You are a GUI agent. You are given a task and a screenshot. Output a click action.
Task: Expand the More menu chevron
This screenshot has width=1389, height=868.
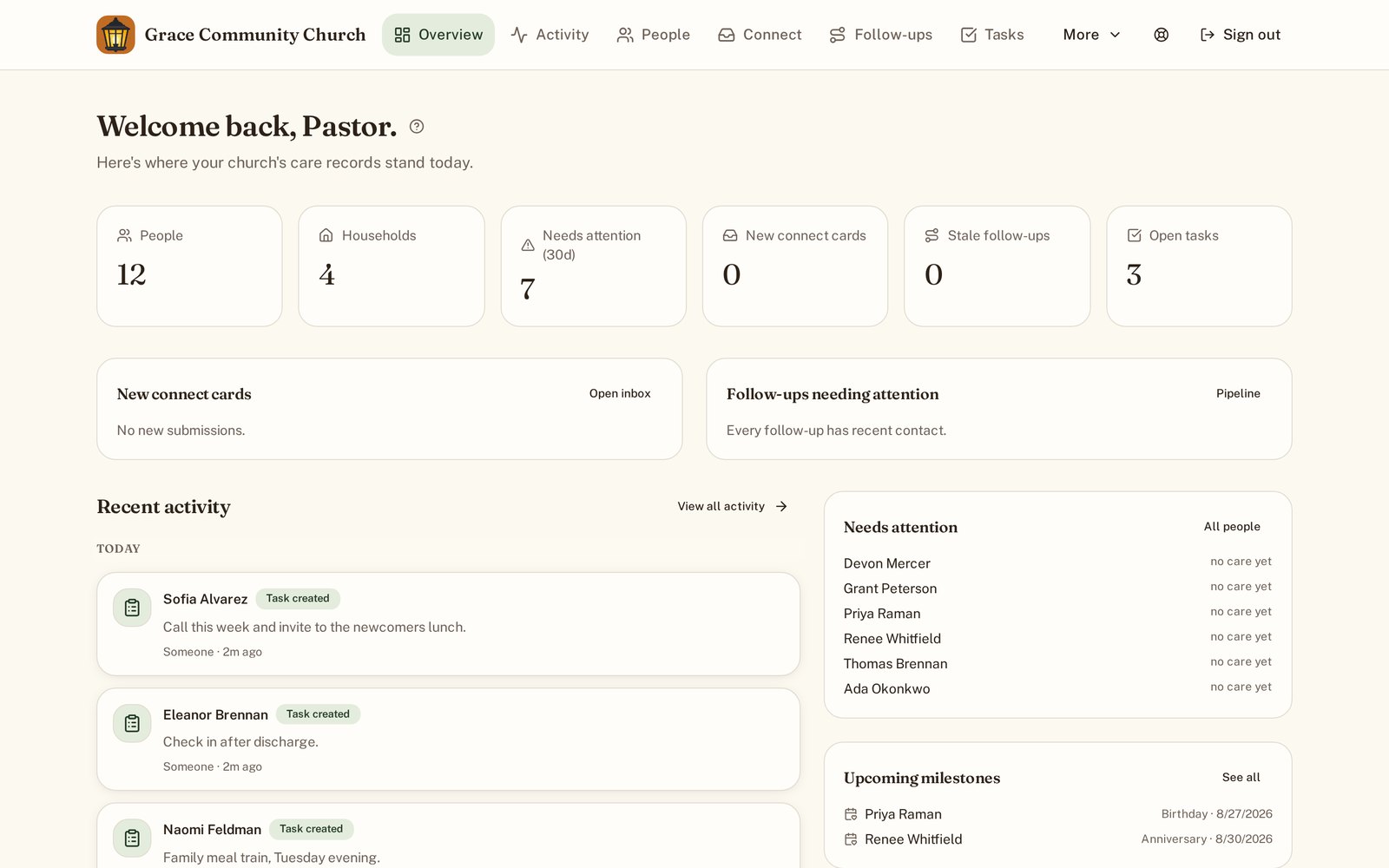[x=1116, y=35]
